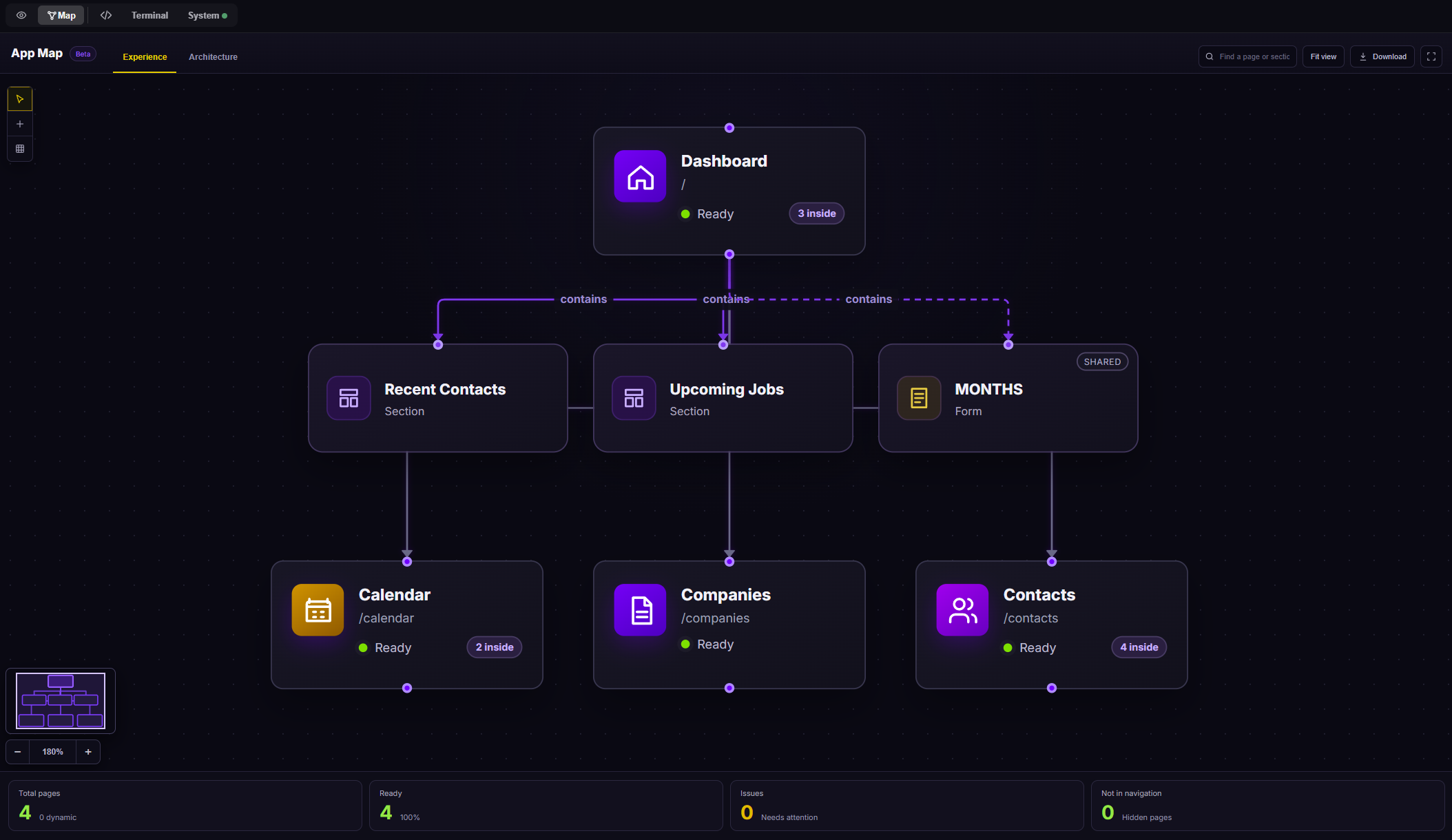This screenshot has width=1452, height=840.
Task: Select the Upcoming Jobs title
Action: [727, 390]
